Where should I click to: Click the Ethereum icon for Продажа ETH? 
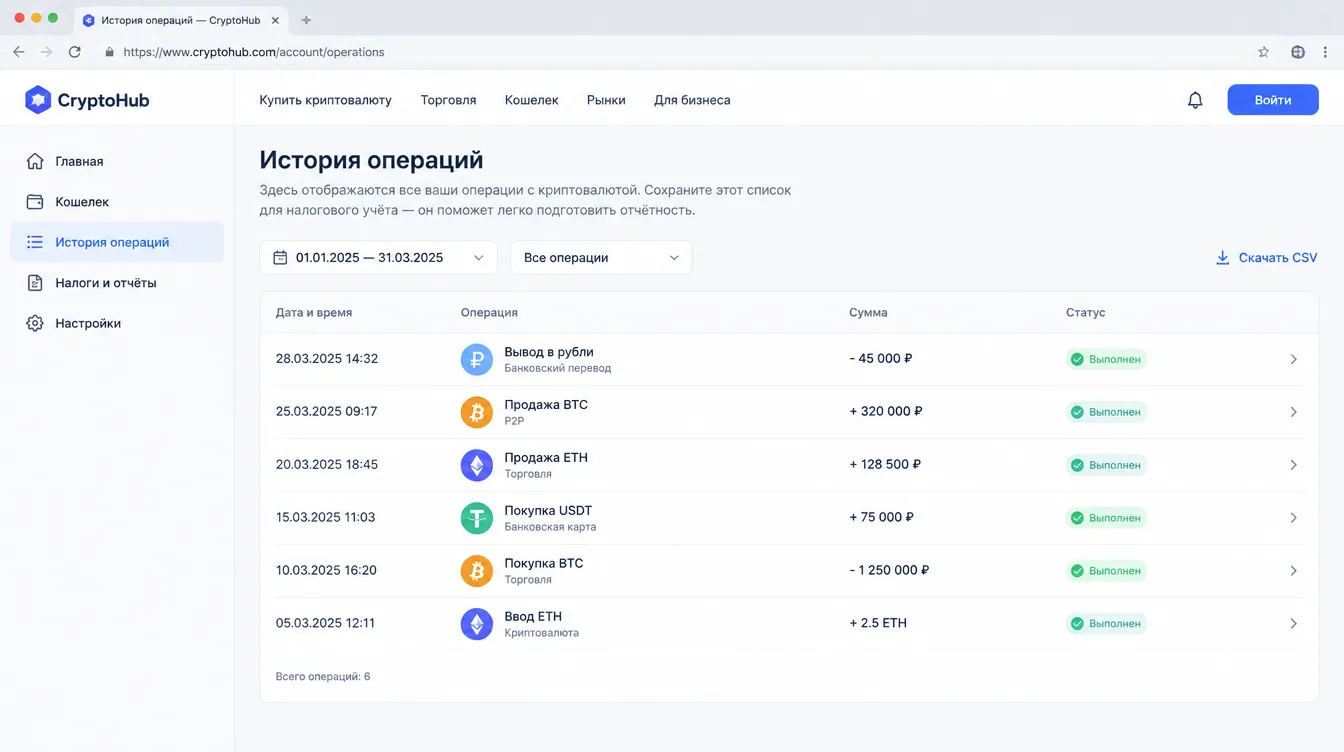[x=477, y=465]
